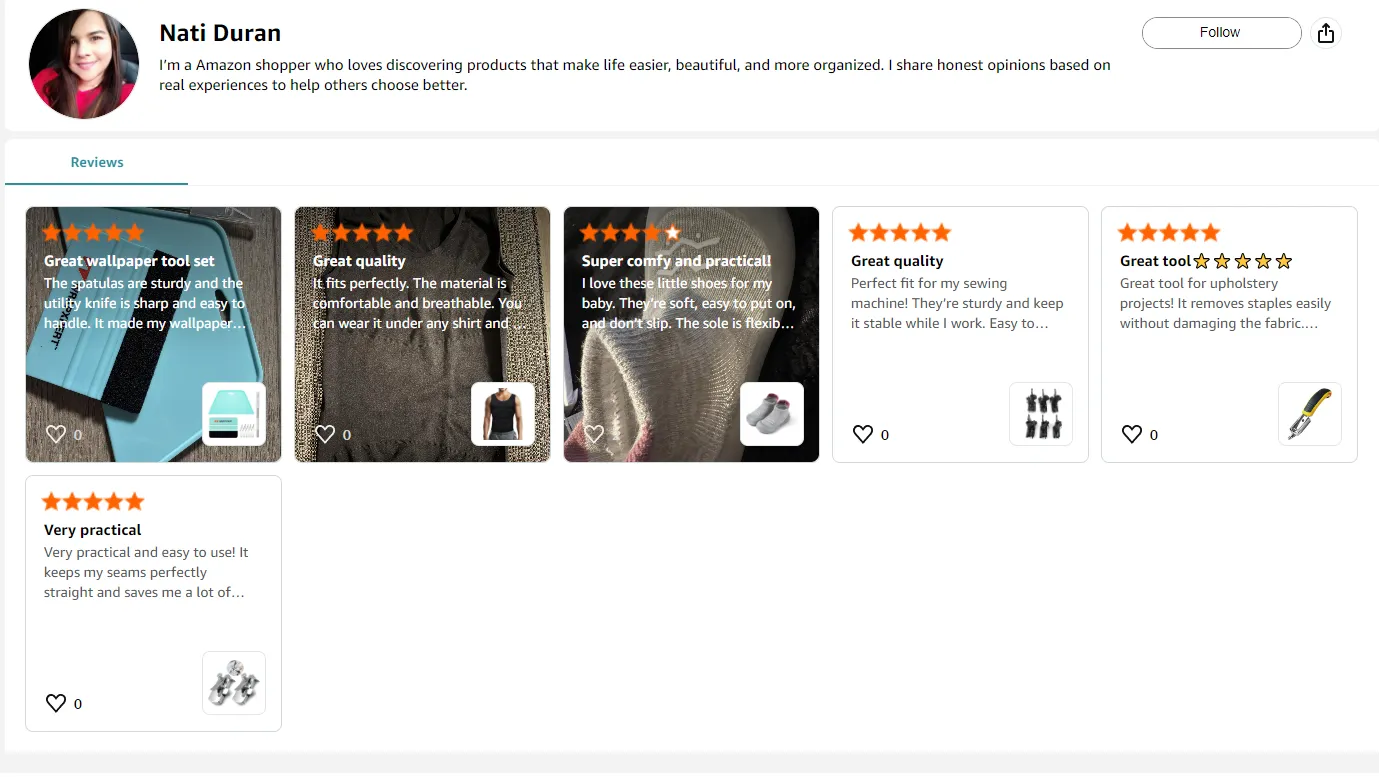Open the wallpaper tool set product thumbnail

234,414
